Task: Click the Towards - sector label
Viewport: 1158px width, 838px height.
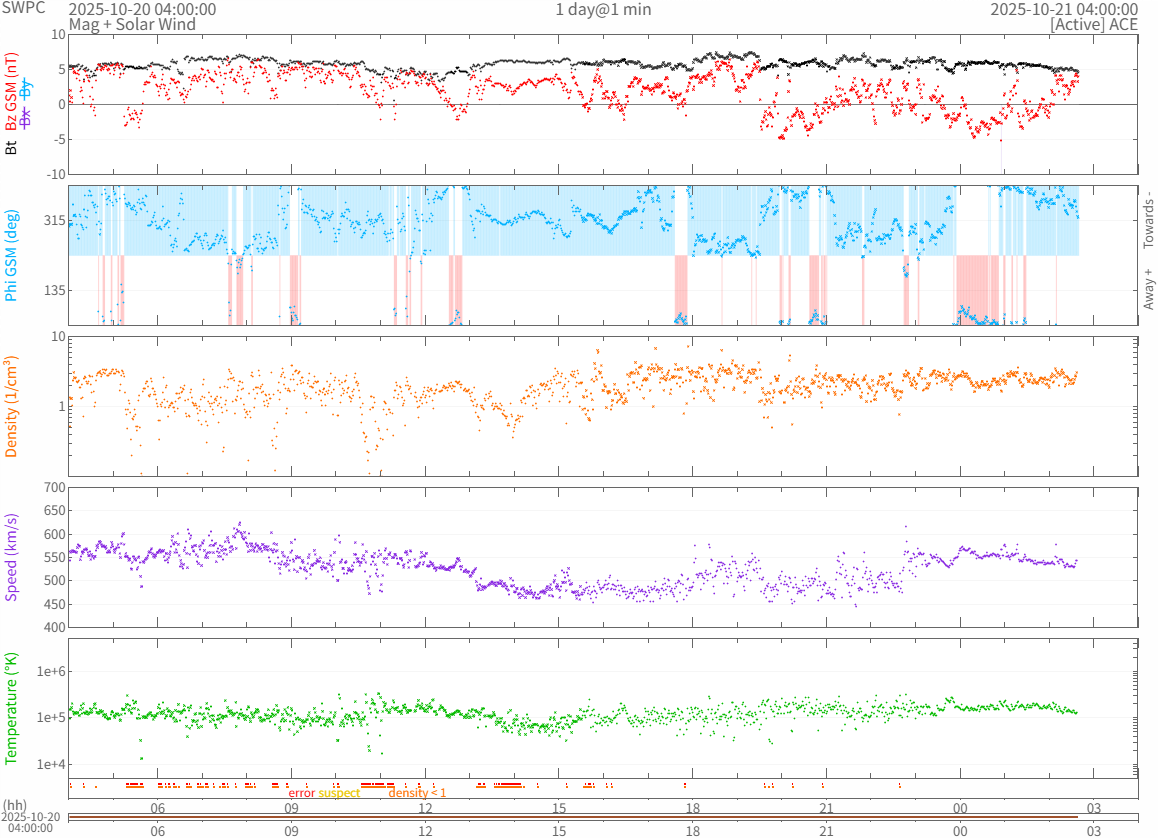Action: pyautogui.click(x=1148, y=219)
